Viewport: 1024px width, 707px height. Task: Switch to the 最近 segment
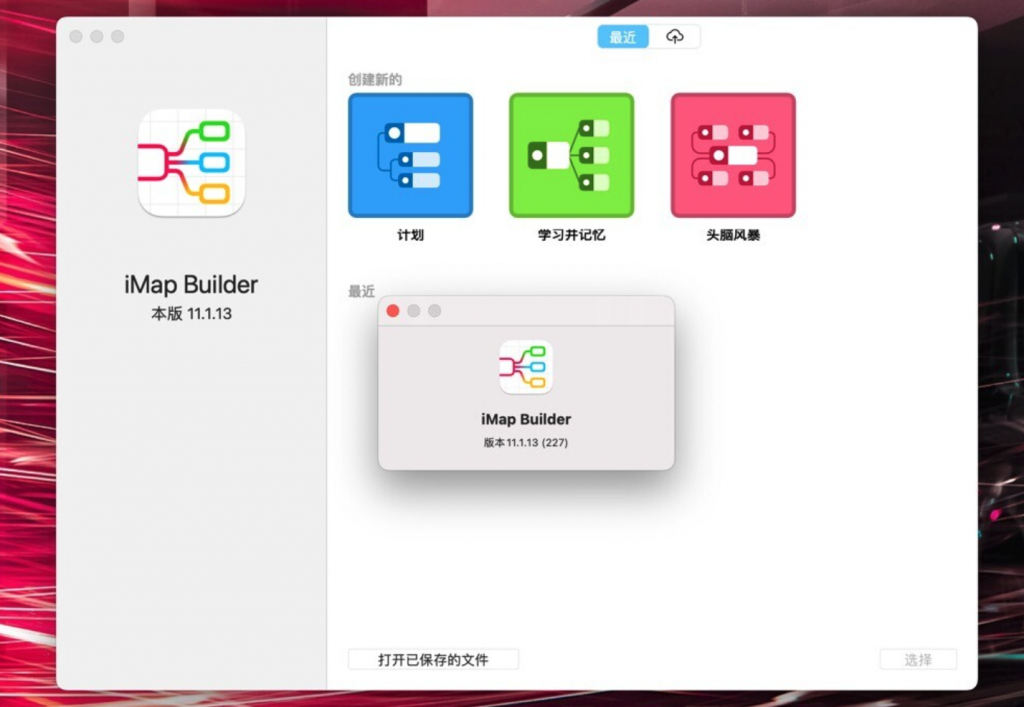pos(622,36)
